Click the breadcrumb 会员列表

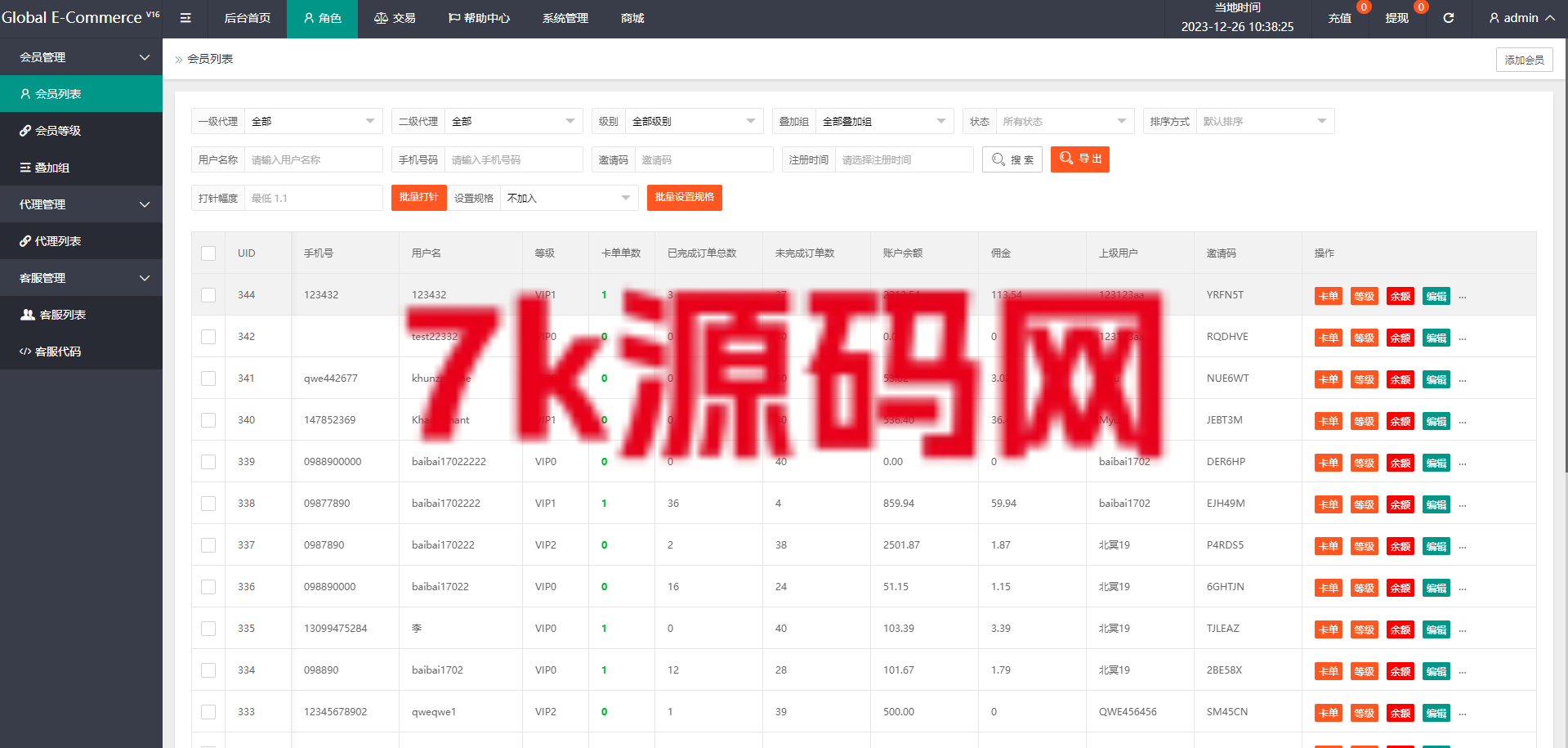(210, 59)
